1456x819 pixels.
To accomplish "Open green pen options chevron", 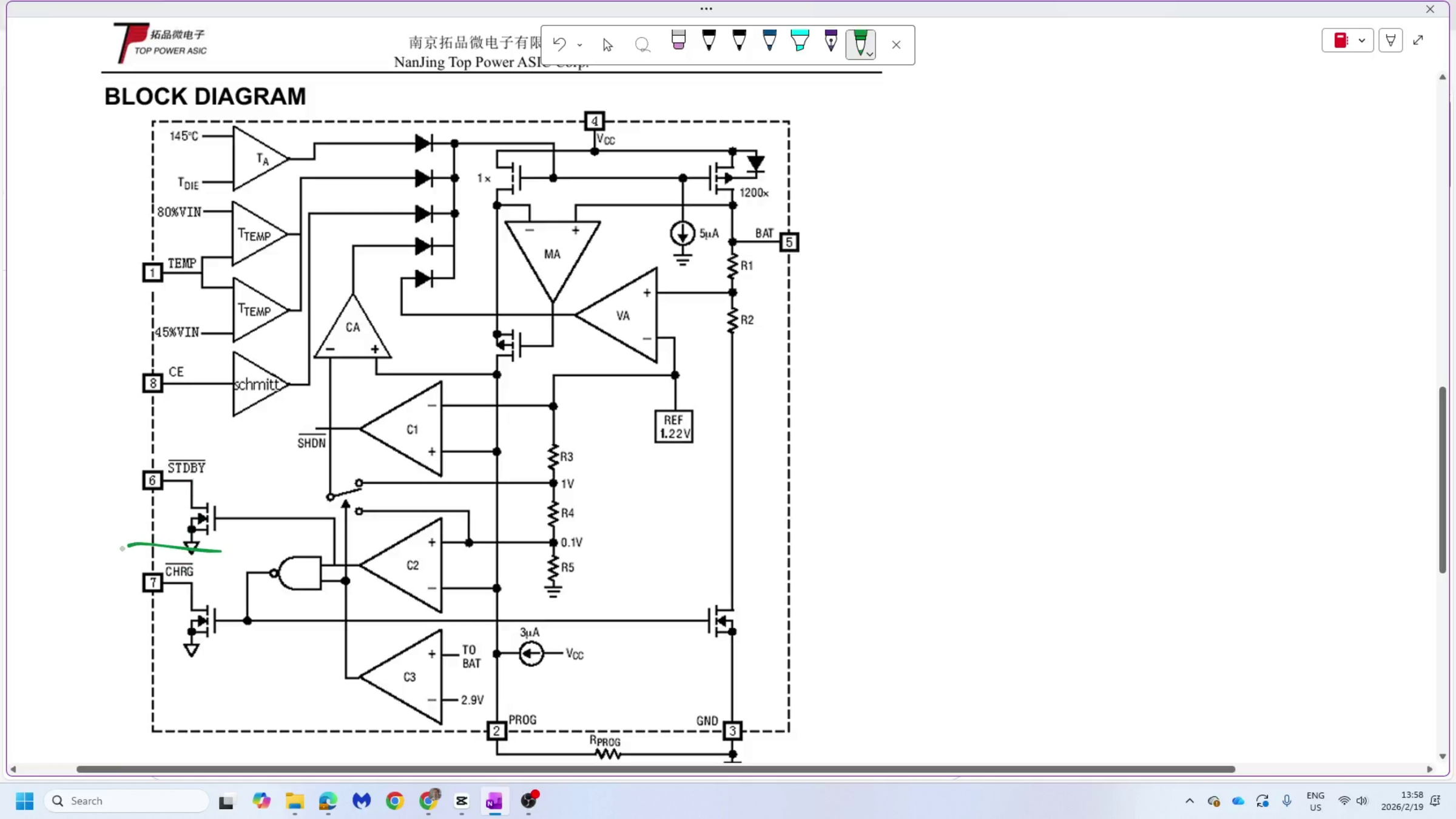I will (x=870, y=54).
